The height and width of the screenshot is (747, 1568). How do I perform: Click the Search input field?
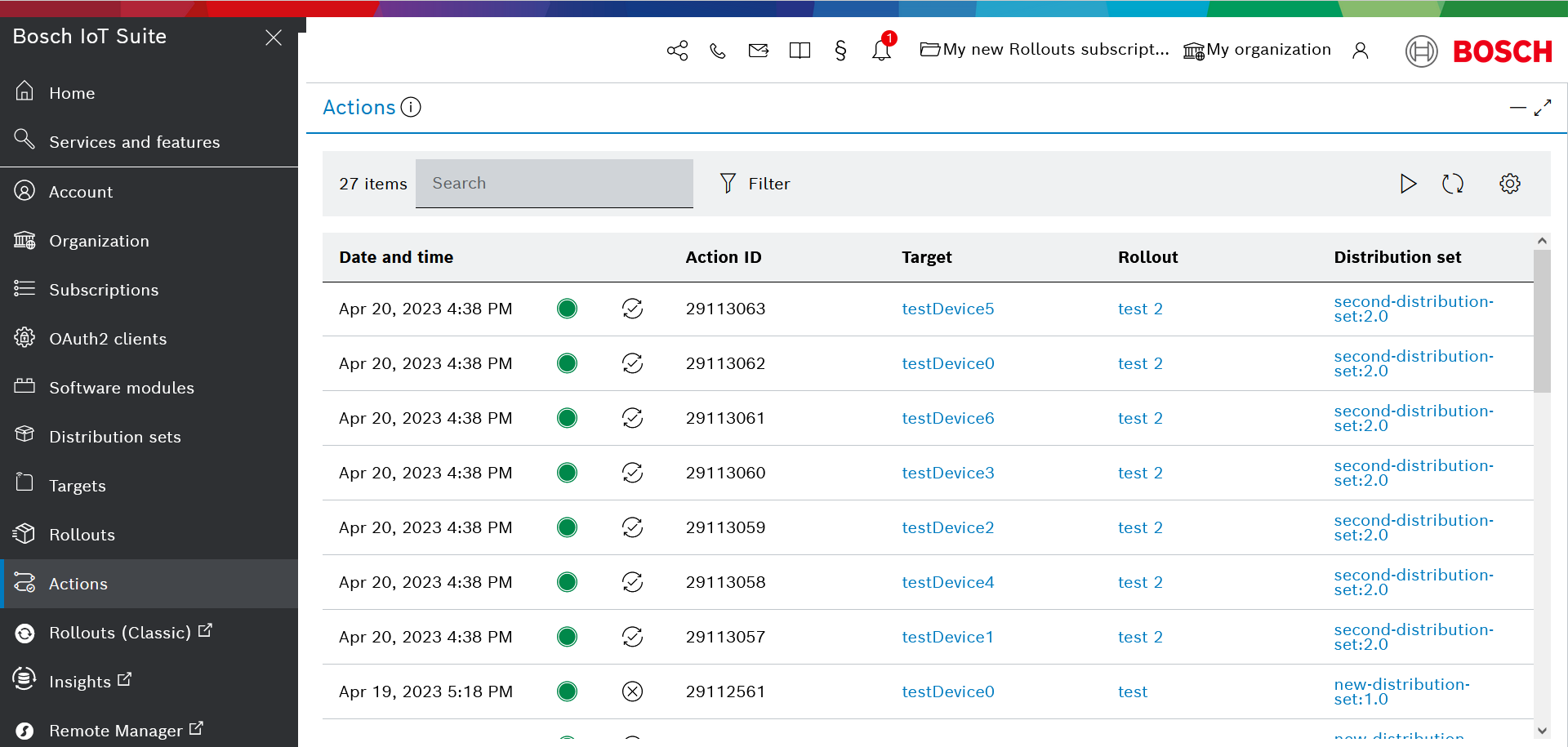coord(554,184)
